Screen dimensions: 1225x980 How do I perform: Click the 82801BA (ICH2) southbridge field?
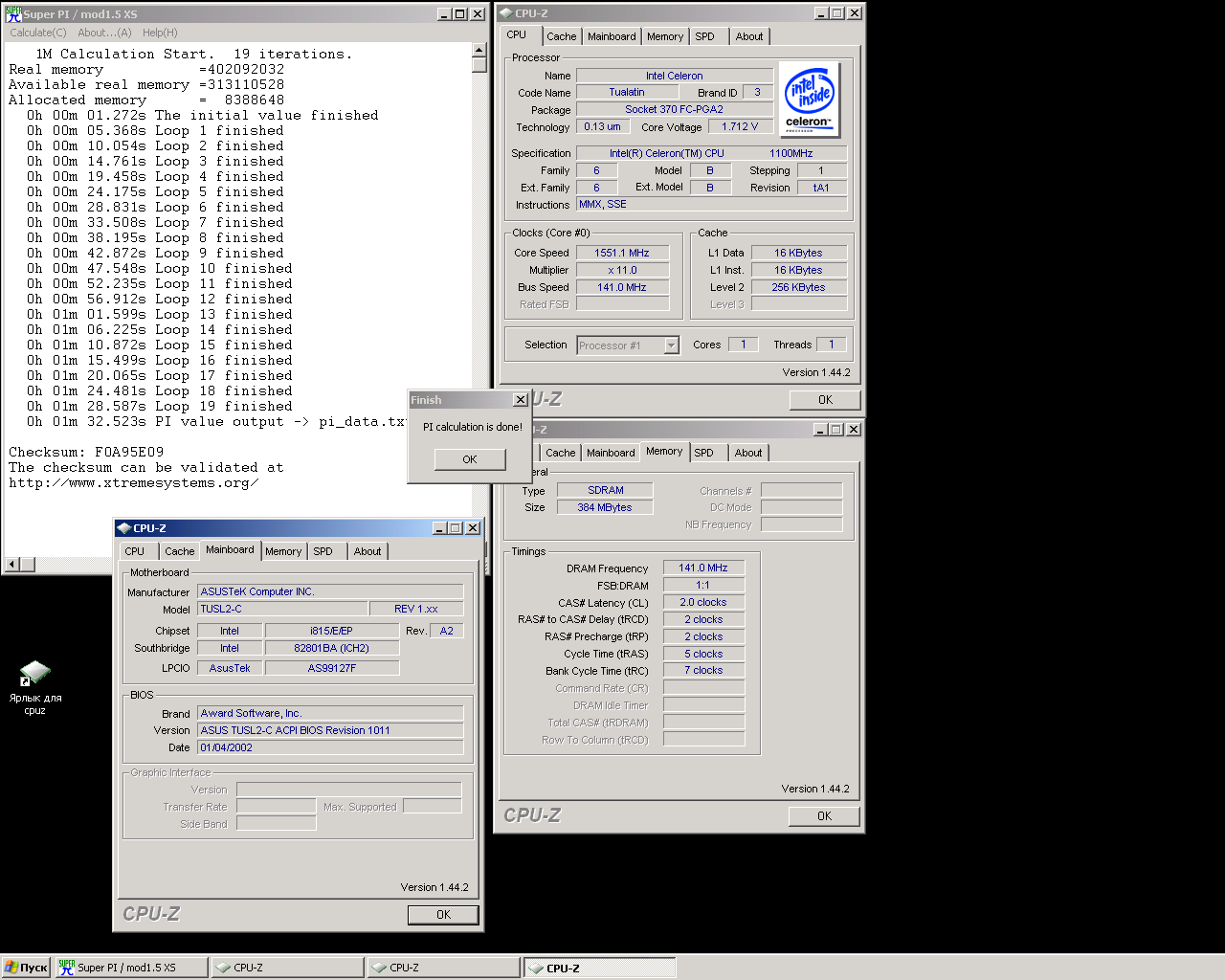[x=332, y=648]
